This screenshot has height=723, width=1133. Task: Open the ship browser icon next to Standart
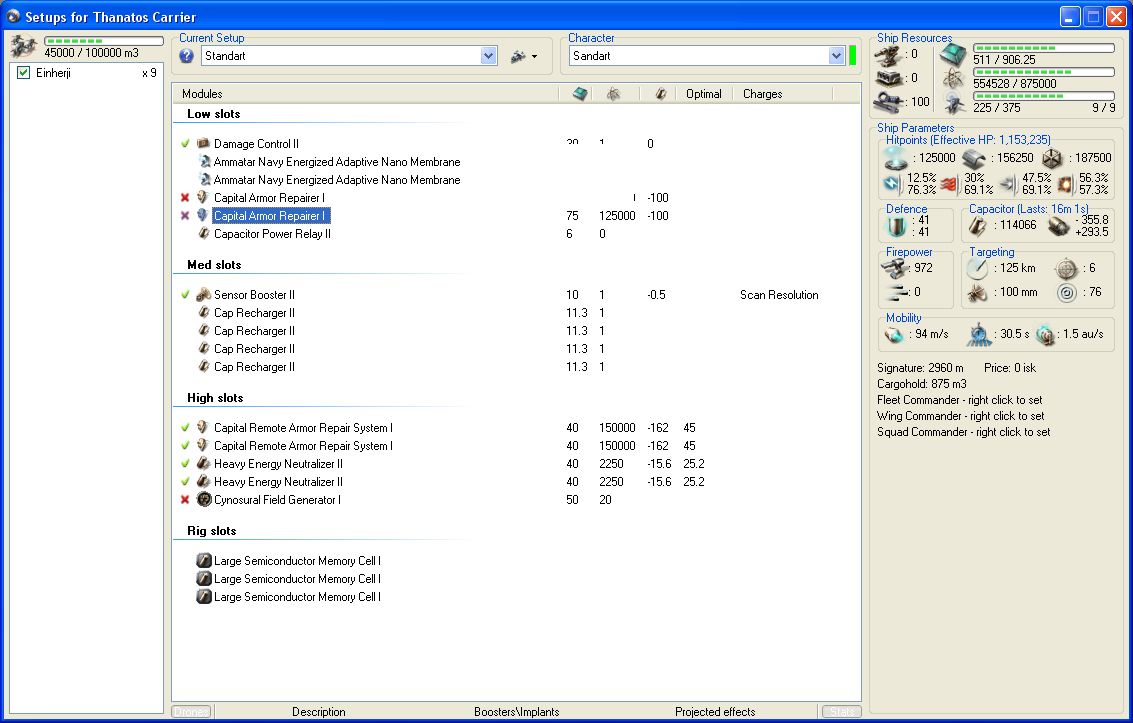tap(518, 56)
